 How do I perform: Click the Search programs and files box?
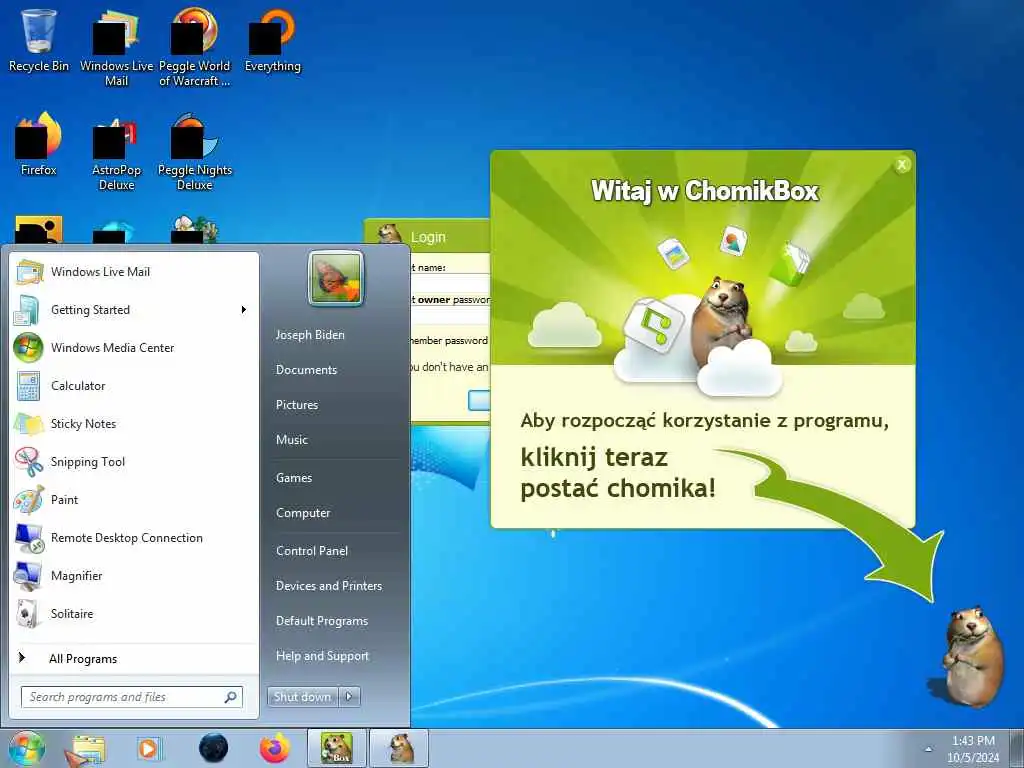[132, 697]
